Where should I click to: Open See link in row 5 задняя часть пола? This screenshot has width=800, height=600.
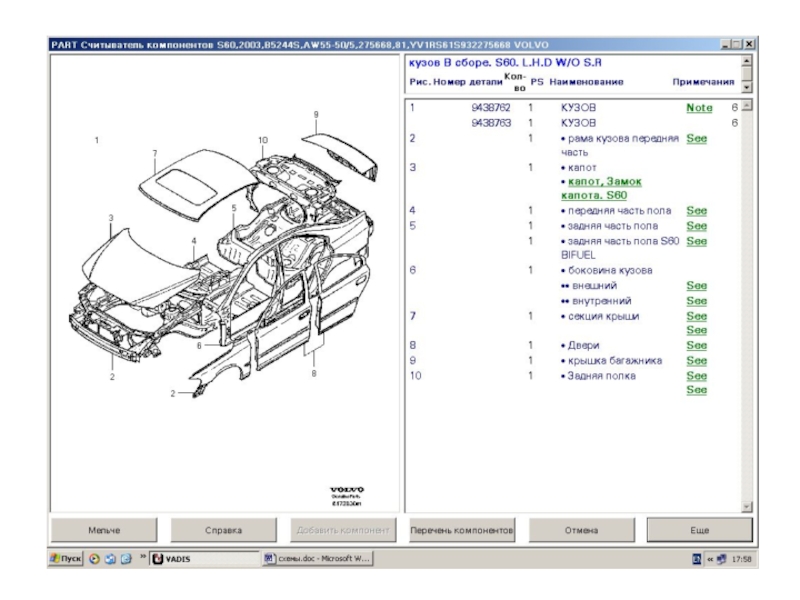tap(696, 226)
